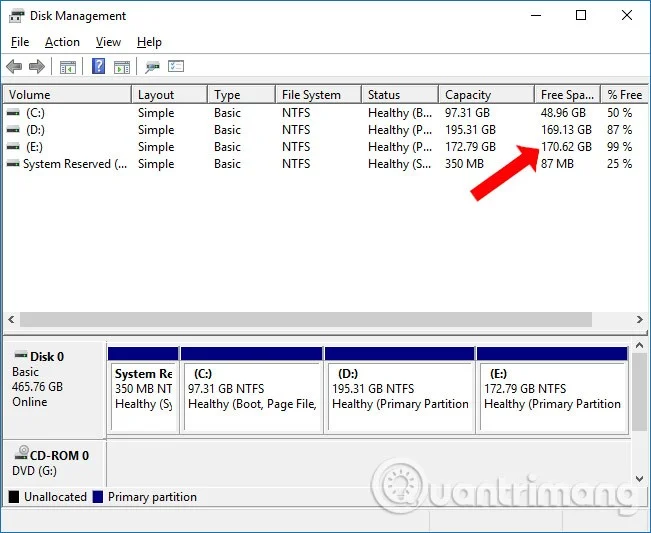Click the Forward arrow toolbar icon
Screen dimensions: 651x533
[37, 66]
